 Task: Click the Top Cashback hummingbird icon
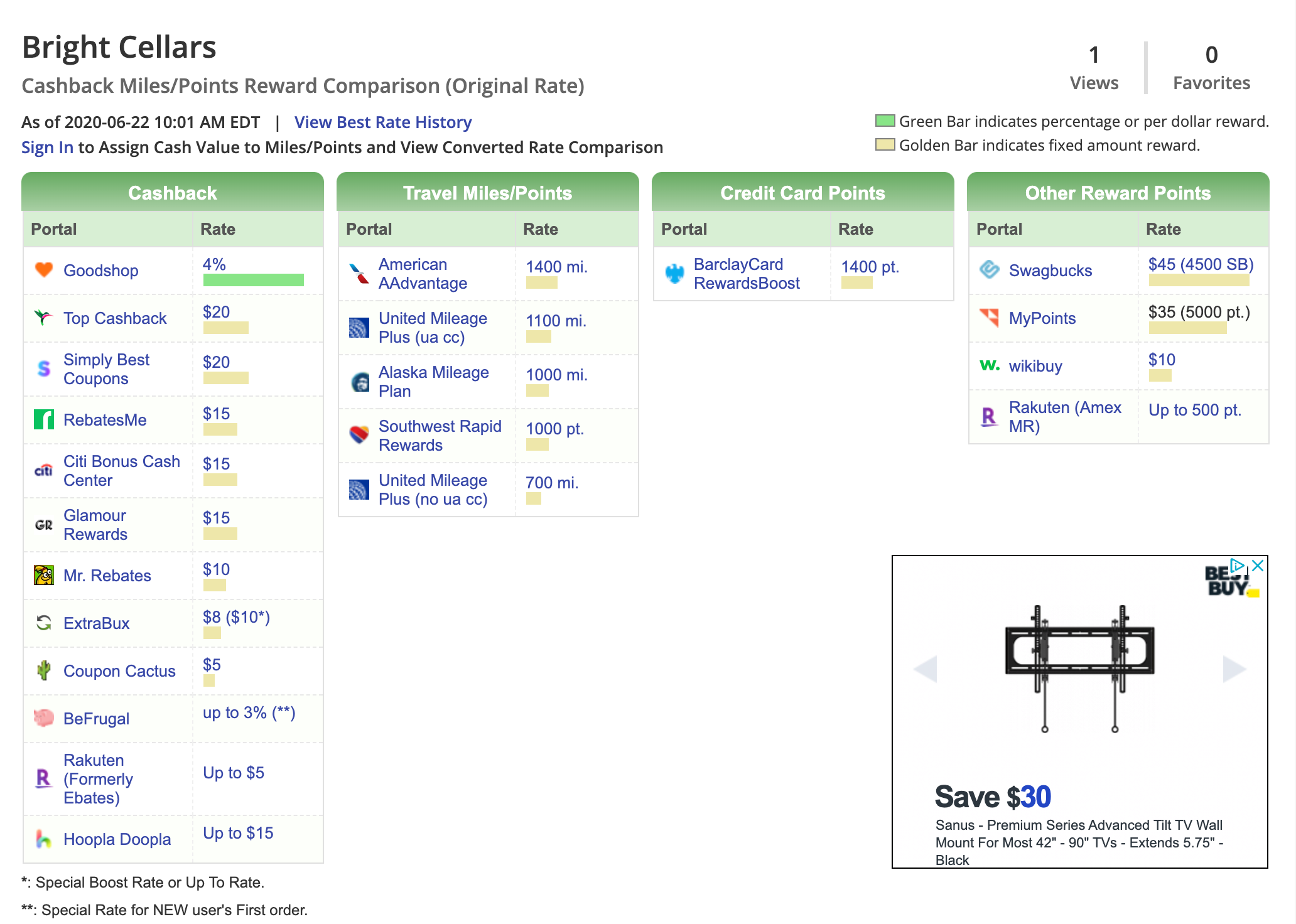(x=44, y=318)
